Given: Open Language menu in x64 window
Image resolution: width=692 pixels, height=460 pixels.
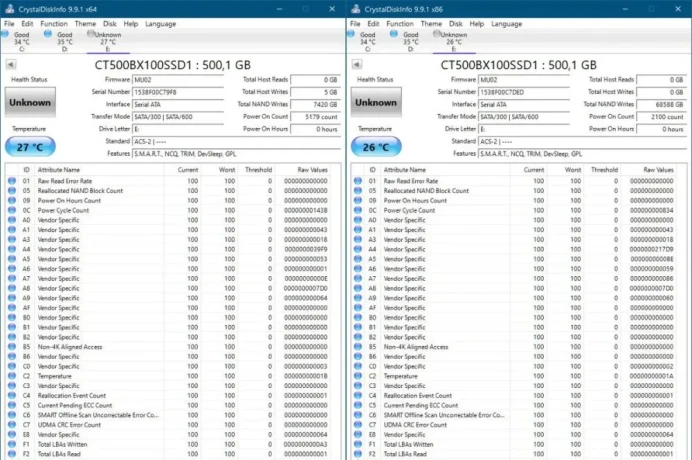Looking at the screenshot, I should coord(161,24).
